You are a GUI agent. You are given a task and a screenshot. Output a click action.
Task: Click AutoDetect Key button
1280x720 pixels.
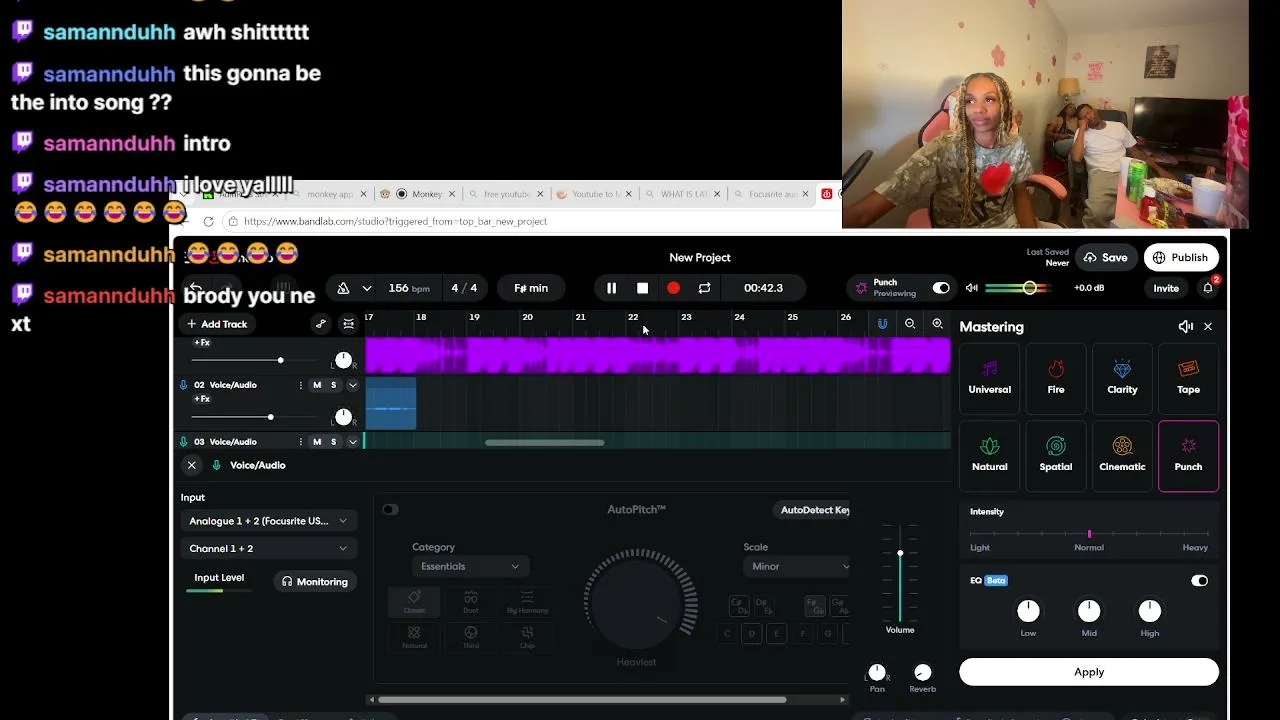[x=814, y=510]
